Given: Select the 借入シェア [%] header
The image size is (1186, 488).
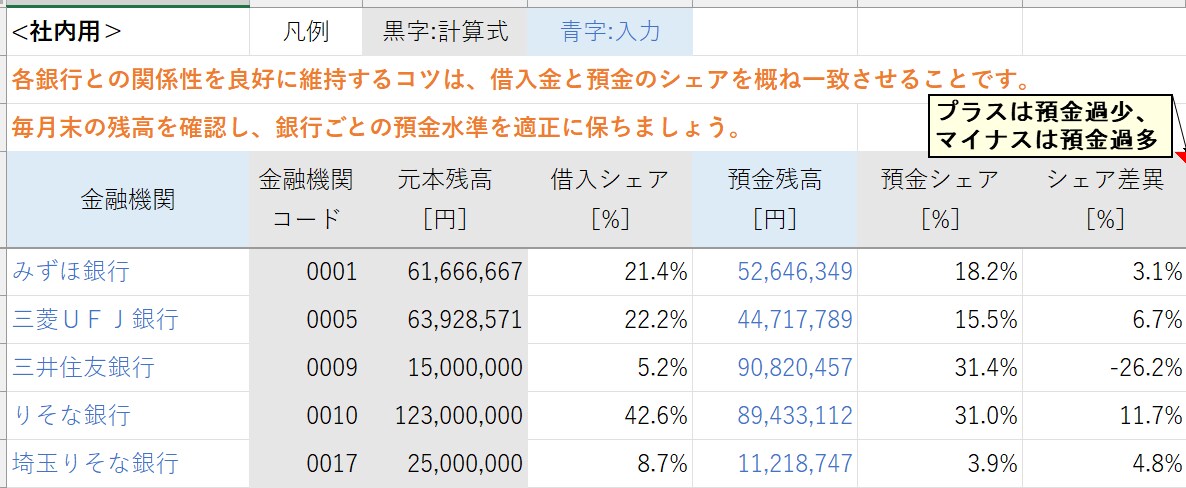Looking at the screenshot, I should point(610,199).
